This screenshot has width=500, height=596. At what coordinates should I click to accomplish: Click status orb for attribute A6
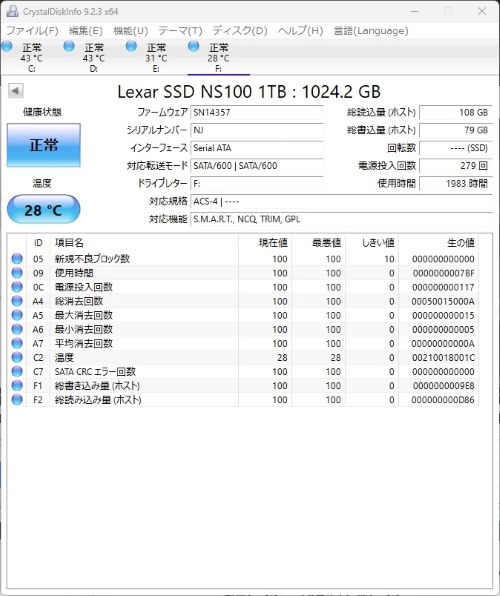coord(17,329)
